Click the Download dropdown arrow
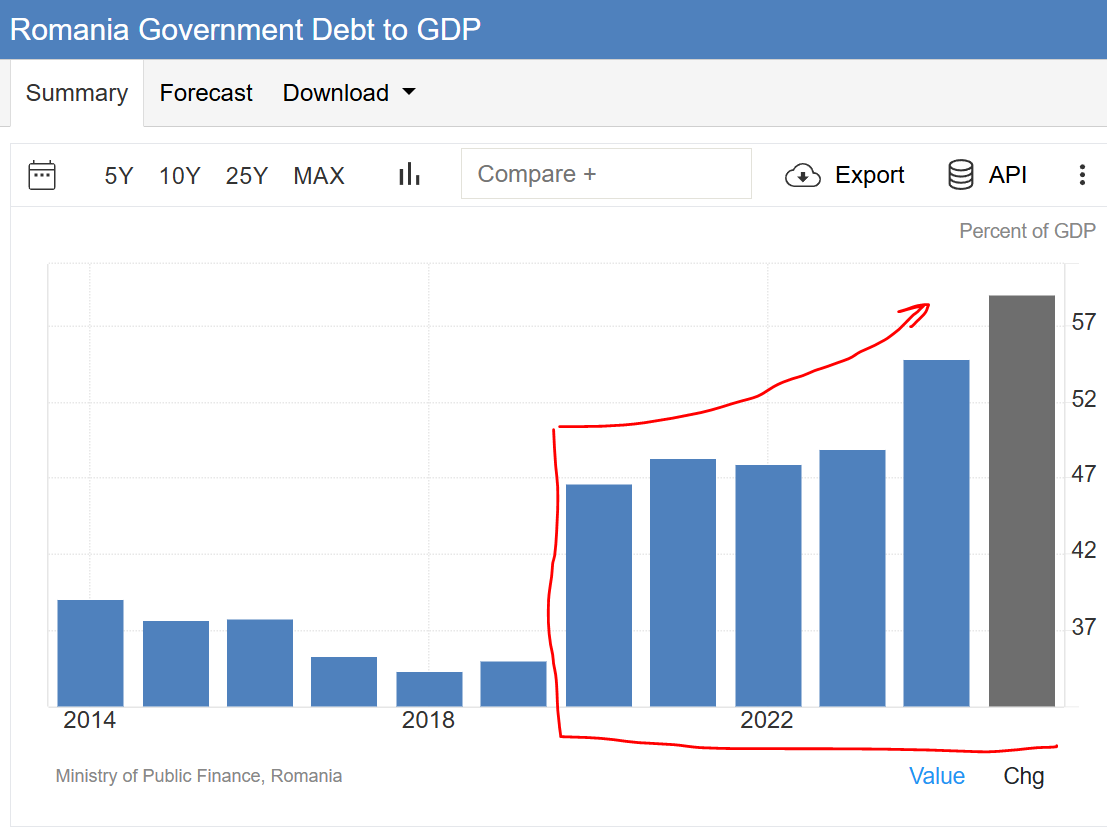Image resolution: width=1107 pixels, height=827 pixels. tap(408, 92)
